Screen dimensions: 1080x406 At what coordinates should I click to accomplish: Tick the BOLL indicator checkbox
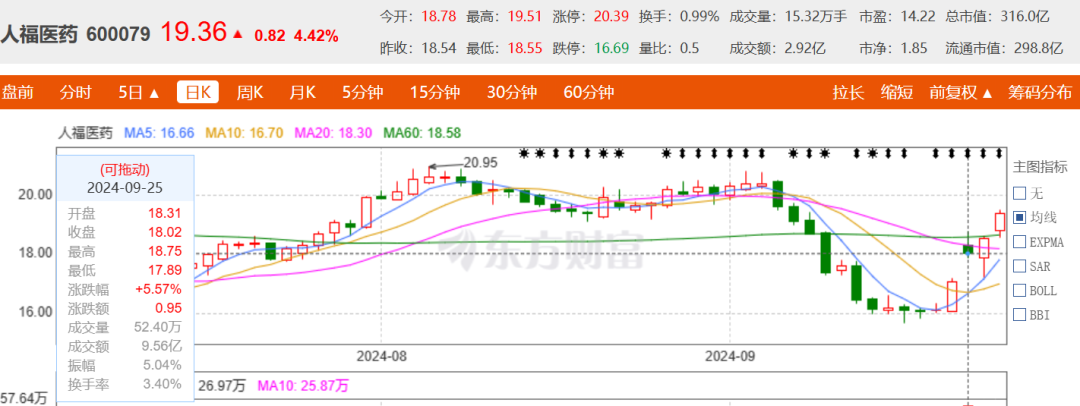[1019, 291]
